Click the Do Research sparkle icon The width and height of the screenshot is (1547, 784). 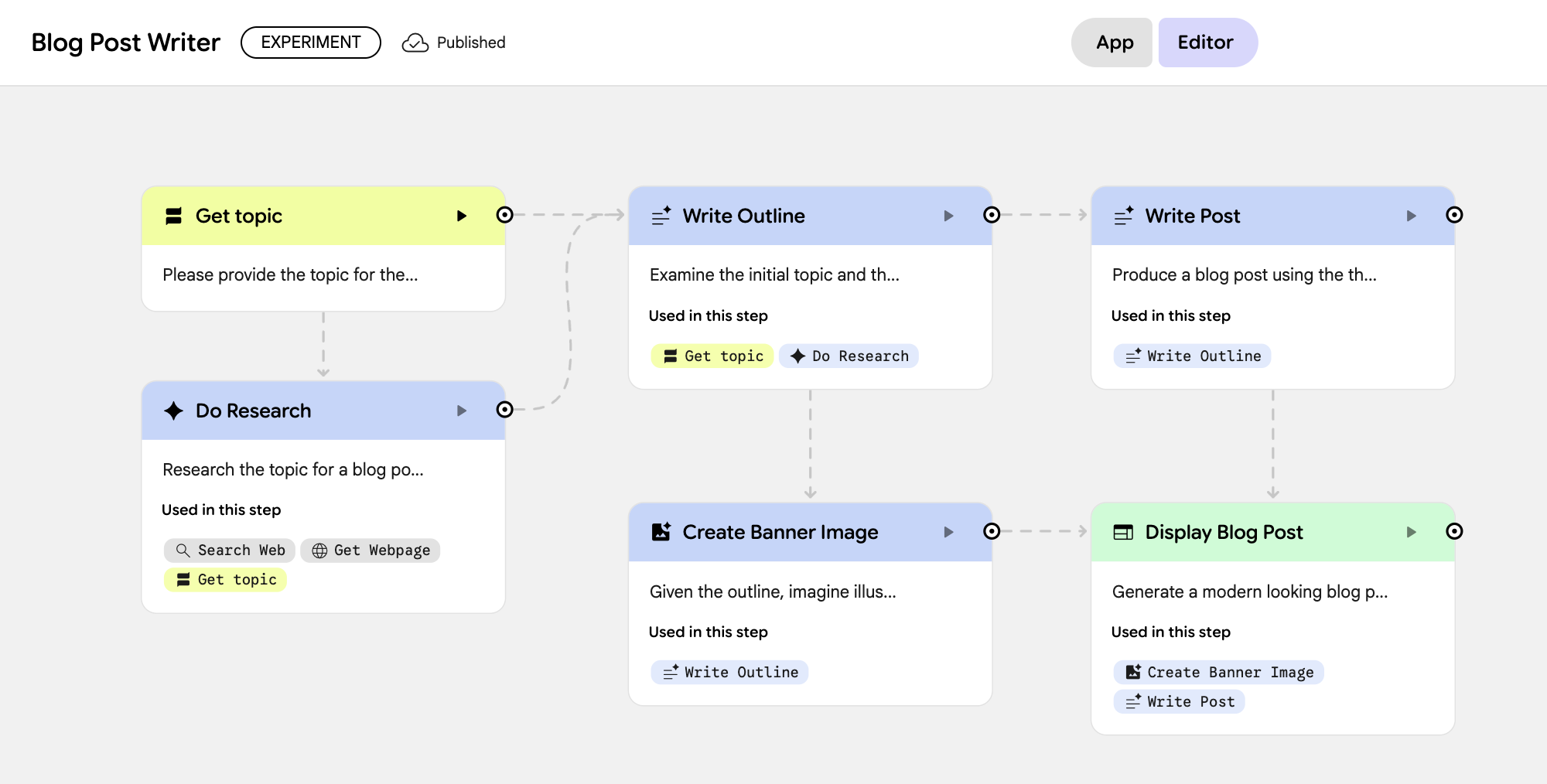[x=174, y=411]
